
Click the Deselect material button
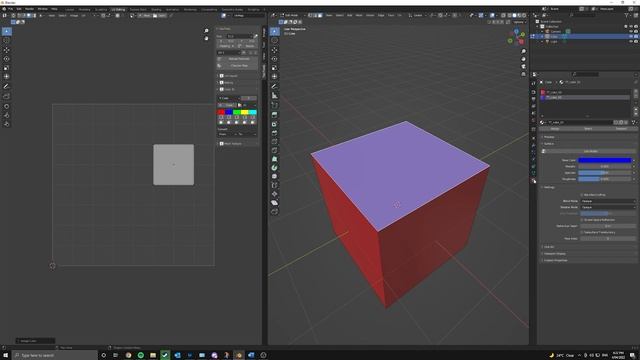(x=621, y=129)
